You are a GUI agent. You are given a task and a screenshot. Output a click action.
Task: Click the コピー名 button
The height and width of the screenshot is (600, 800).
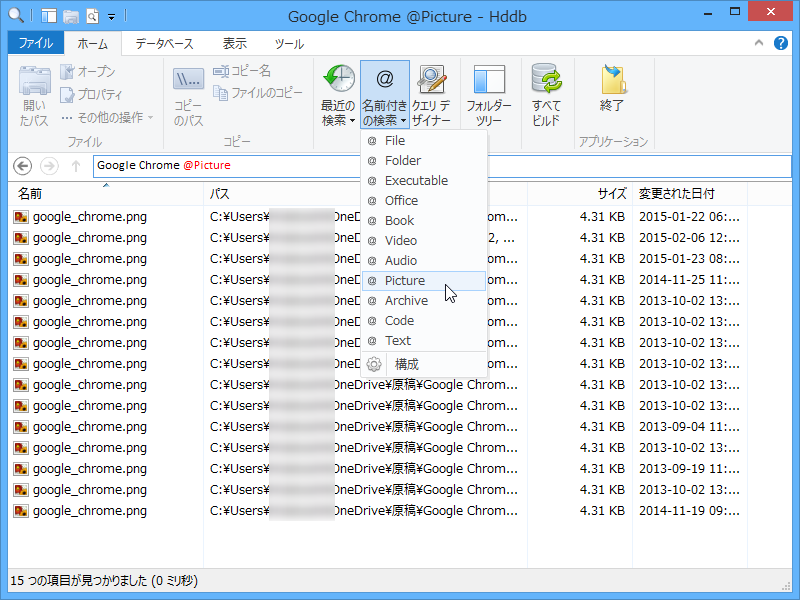tap(241, 71)
